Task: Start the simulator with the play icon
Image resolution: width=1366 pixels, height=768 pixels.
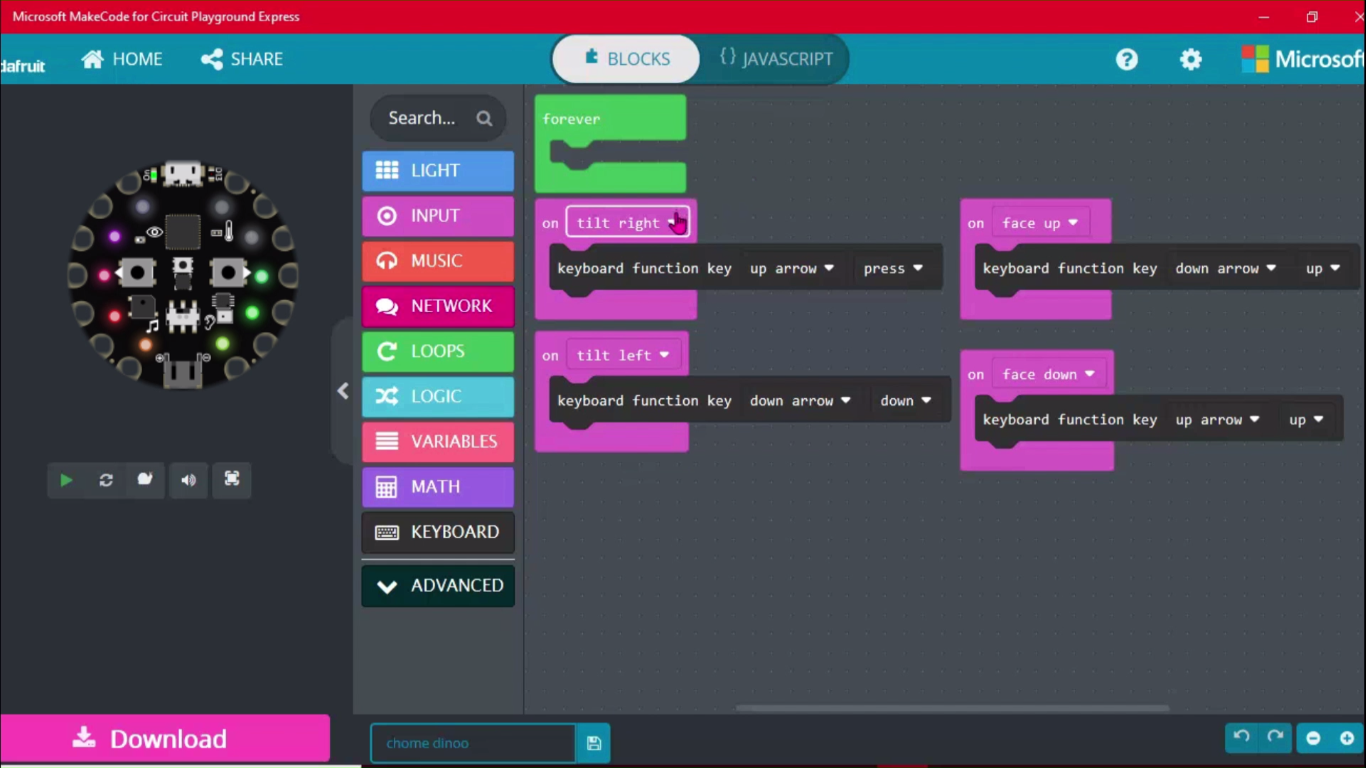Action: click(66, 480)
